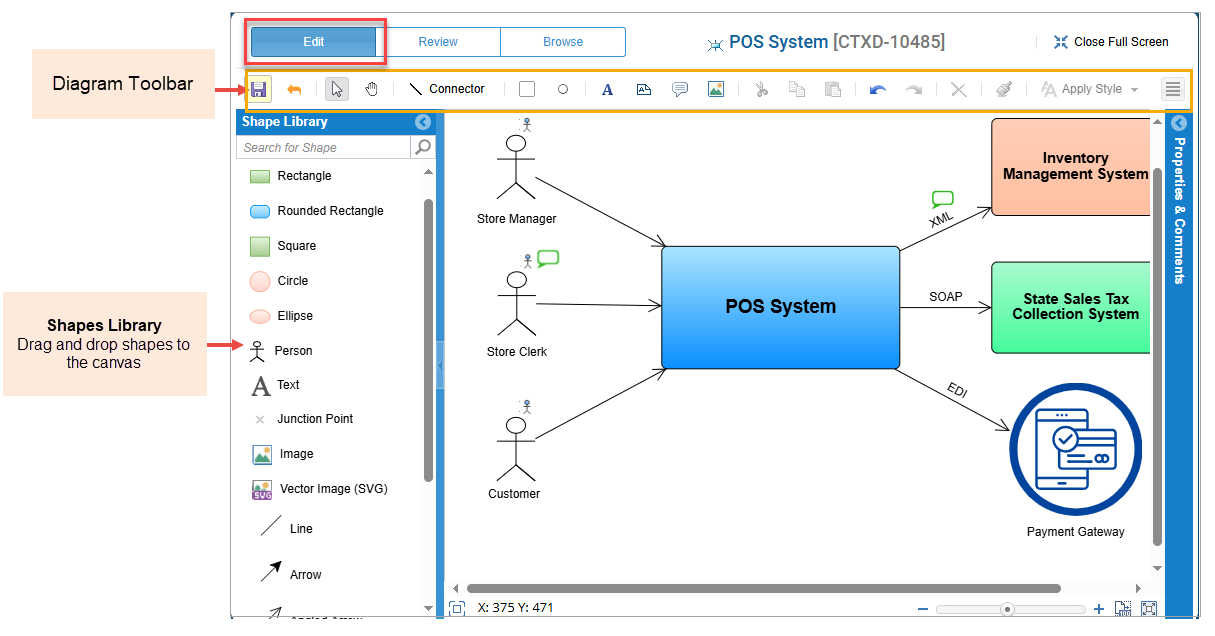Screen dimensions: 1215x636
Task: Click the canvas horizontal scrollbar
Action: coord(764,589)
